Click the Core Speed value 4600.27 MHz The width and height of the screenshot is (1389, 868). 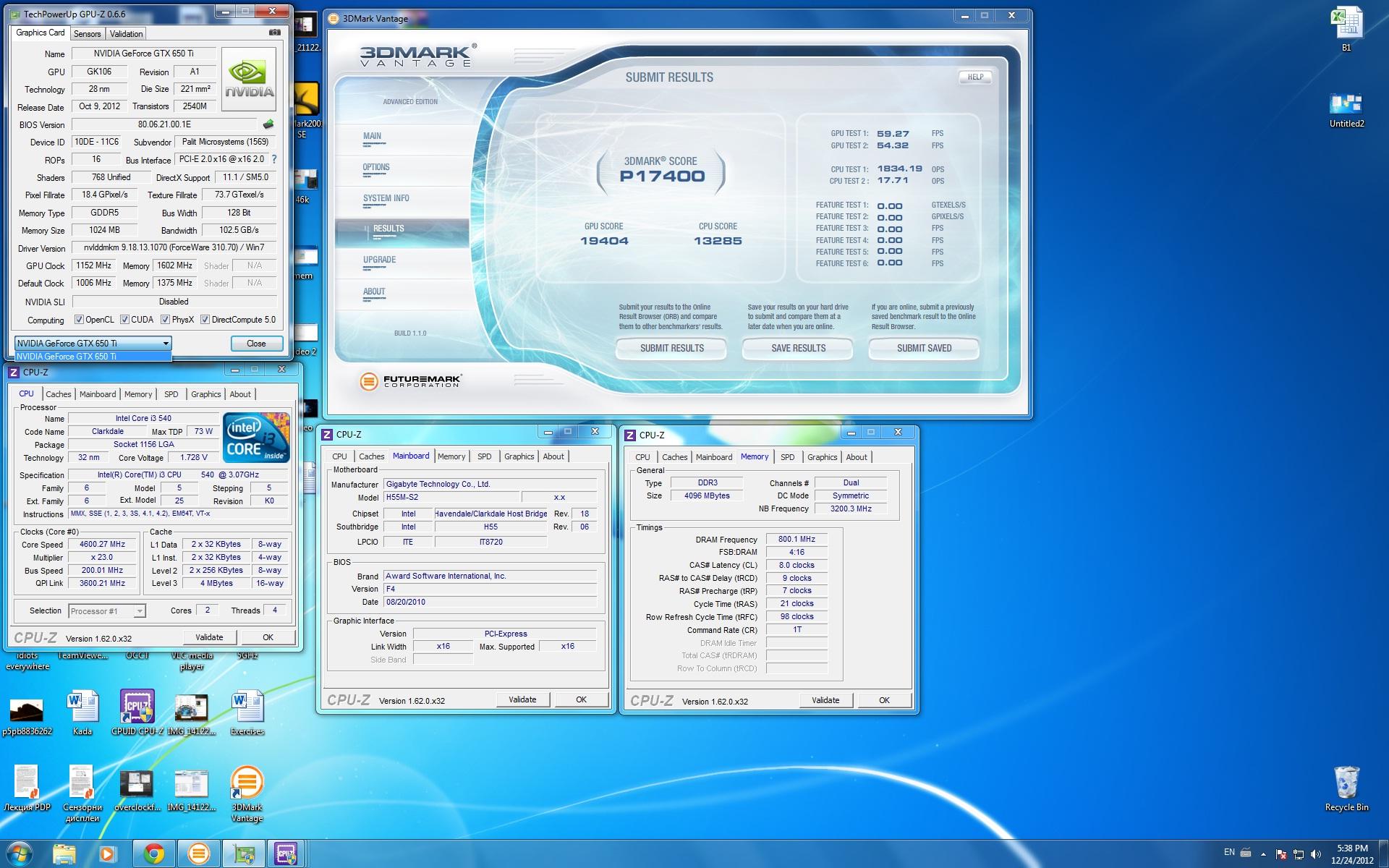(102, 544)
